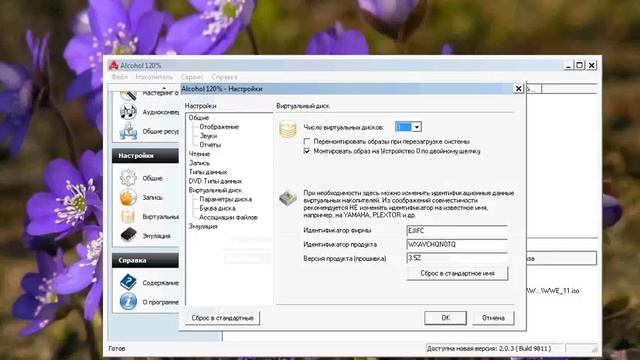The height and width of the screenshot is (360, 640).
Task: Select Отчеты in settings tree
Action: 210,145
